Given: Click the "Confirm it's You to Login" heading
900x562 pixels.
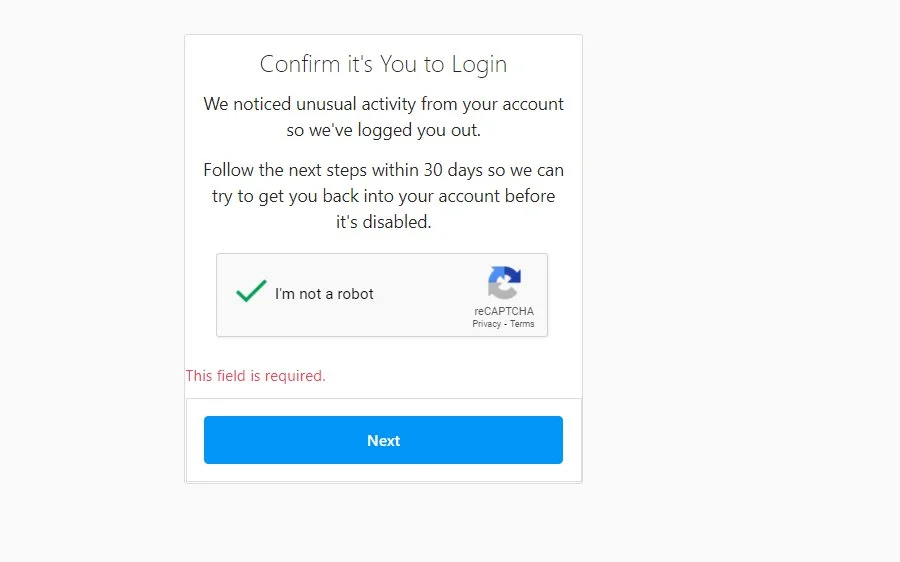Looking at the screenshot, I should pyautogui.click(x=383, y=64).
